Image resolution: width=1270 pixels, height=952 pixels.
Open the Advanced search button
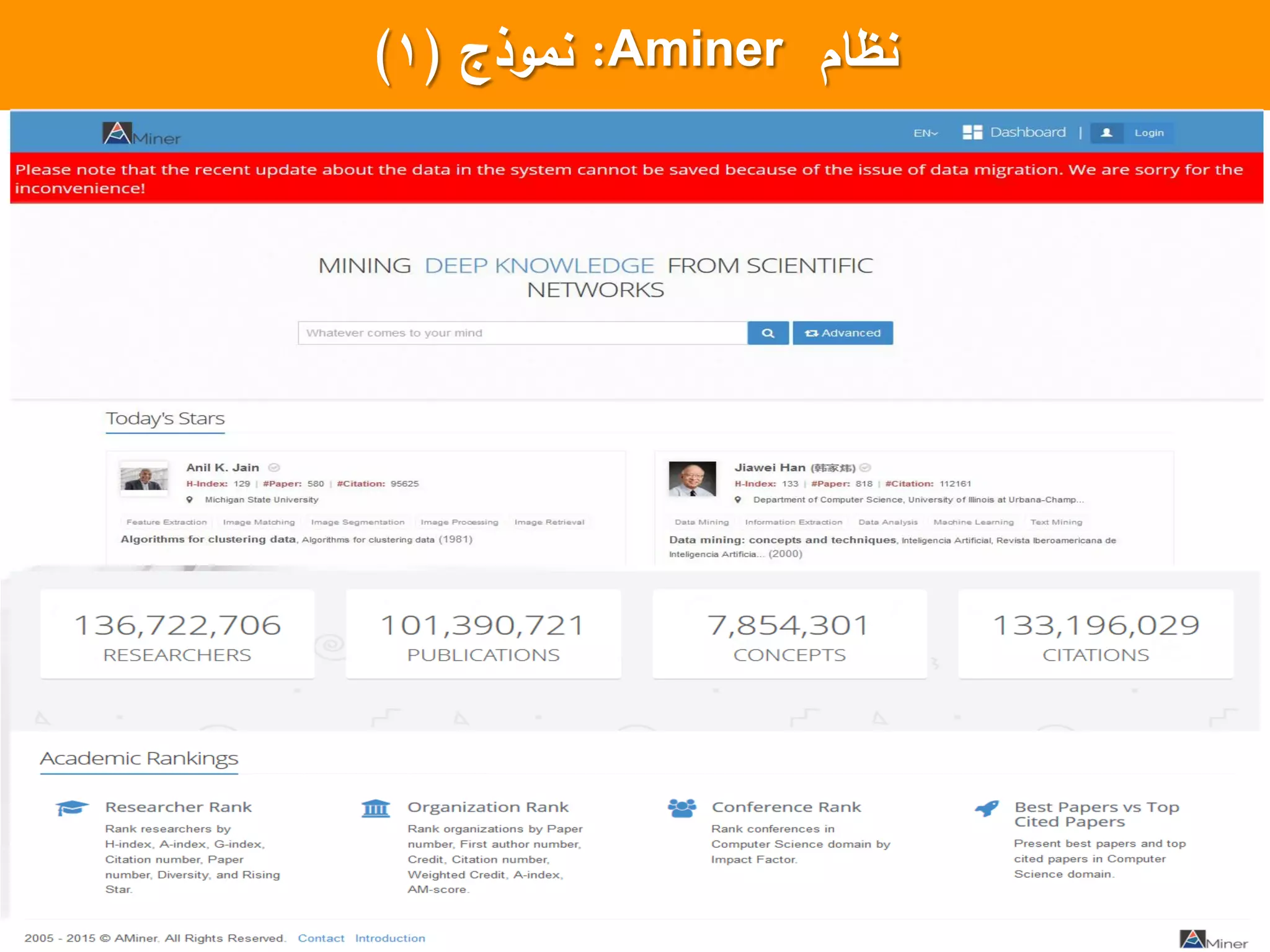(x=843, y=333)
